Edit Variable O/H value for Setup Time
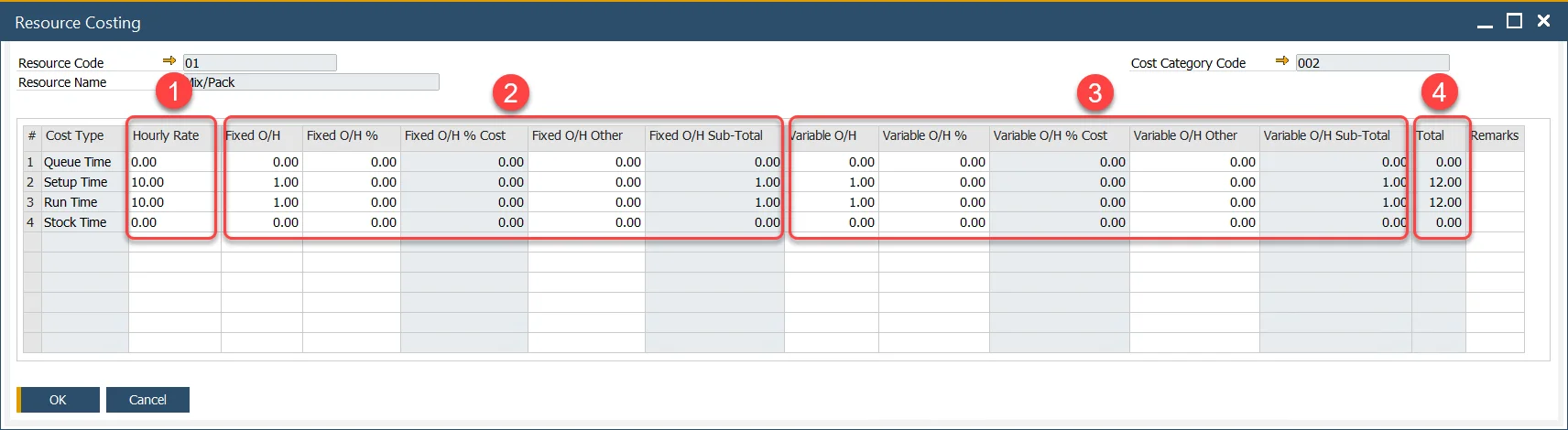The image size is (1568, 430). click(832, 182)
